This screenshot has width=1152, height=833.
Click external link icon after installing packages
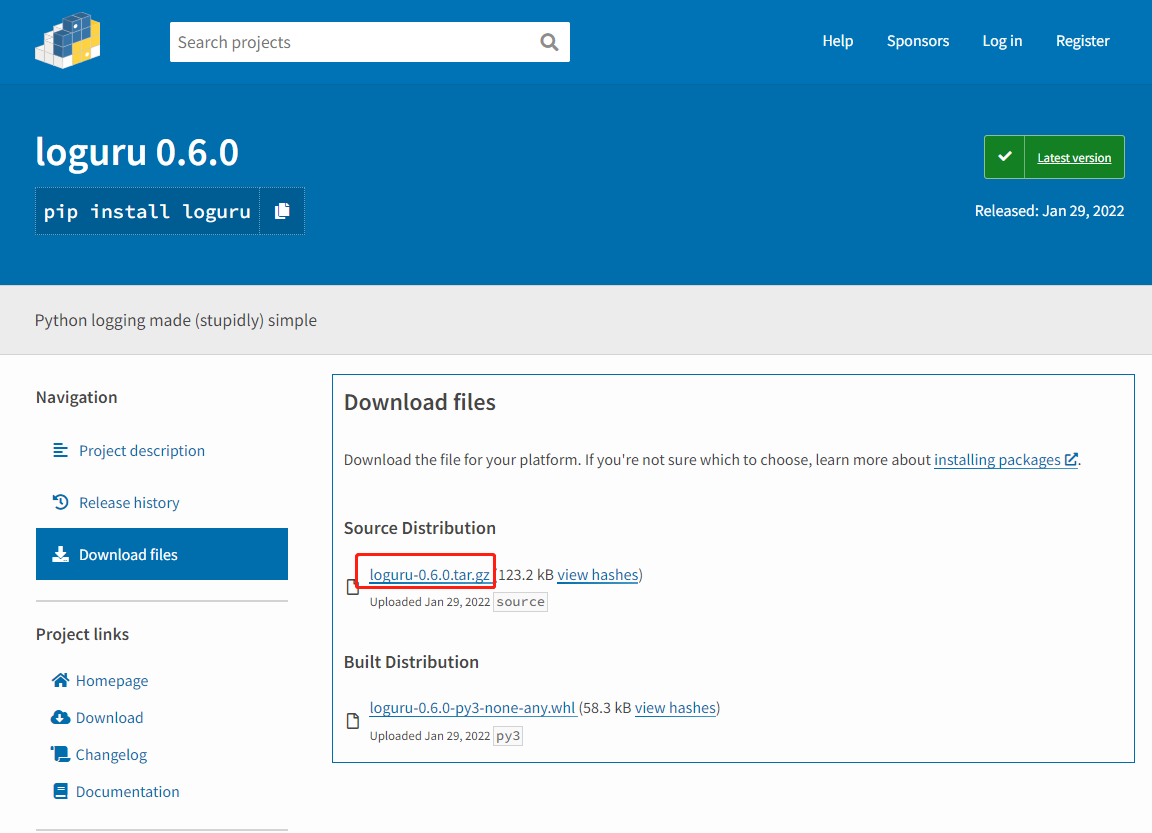coord(1071,460)
